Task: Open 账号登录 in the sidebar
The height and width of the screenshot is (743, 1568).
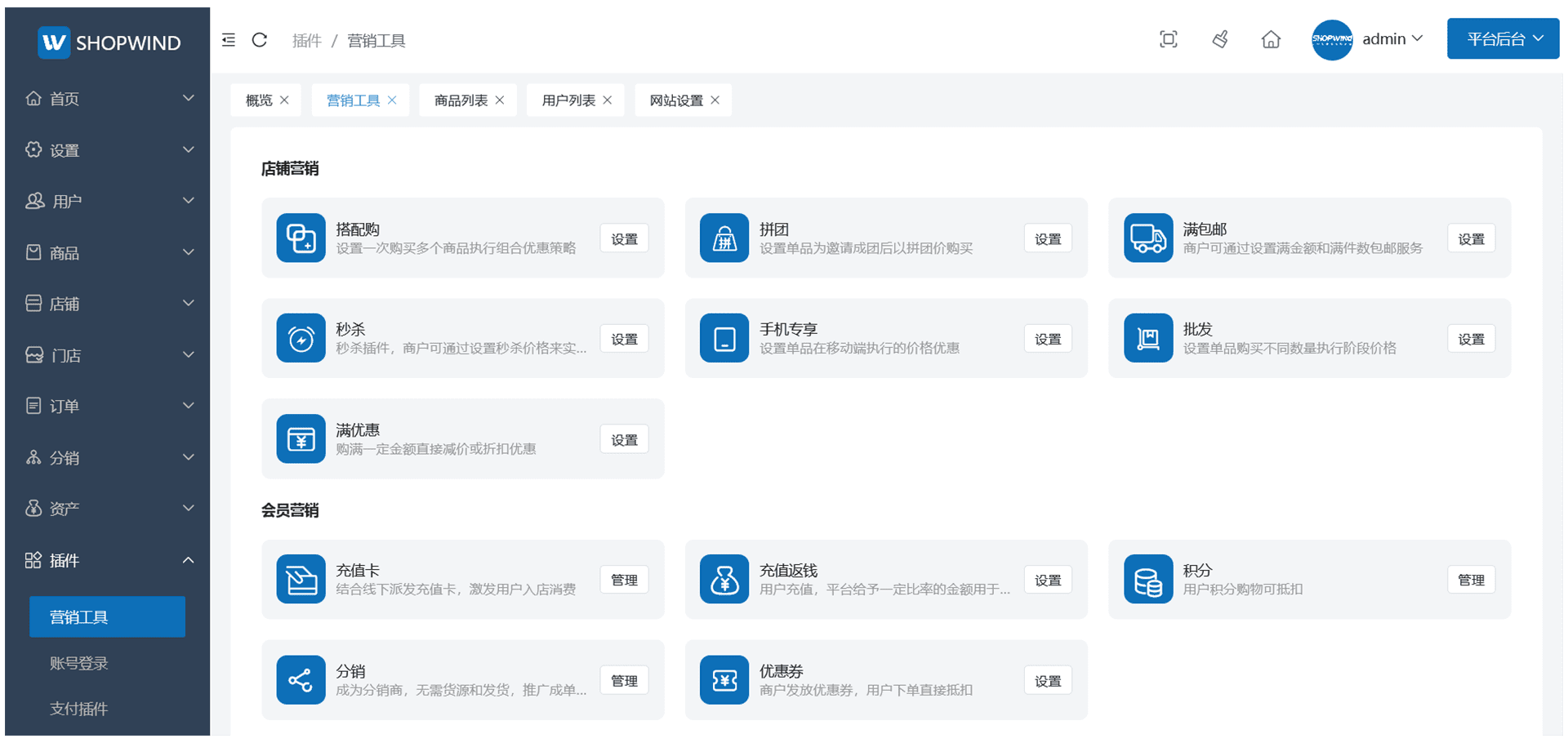Action: click(79, 663)
